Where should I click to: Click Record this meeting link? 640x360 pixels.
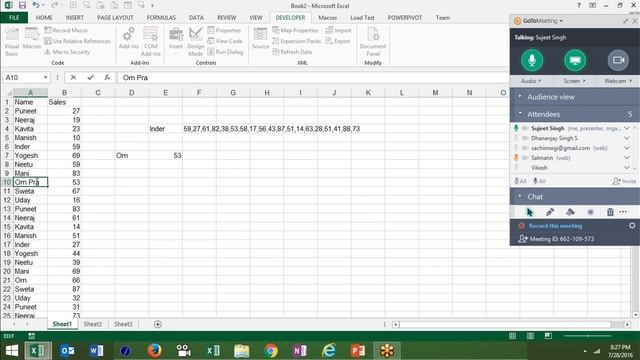click(555, 226)
